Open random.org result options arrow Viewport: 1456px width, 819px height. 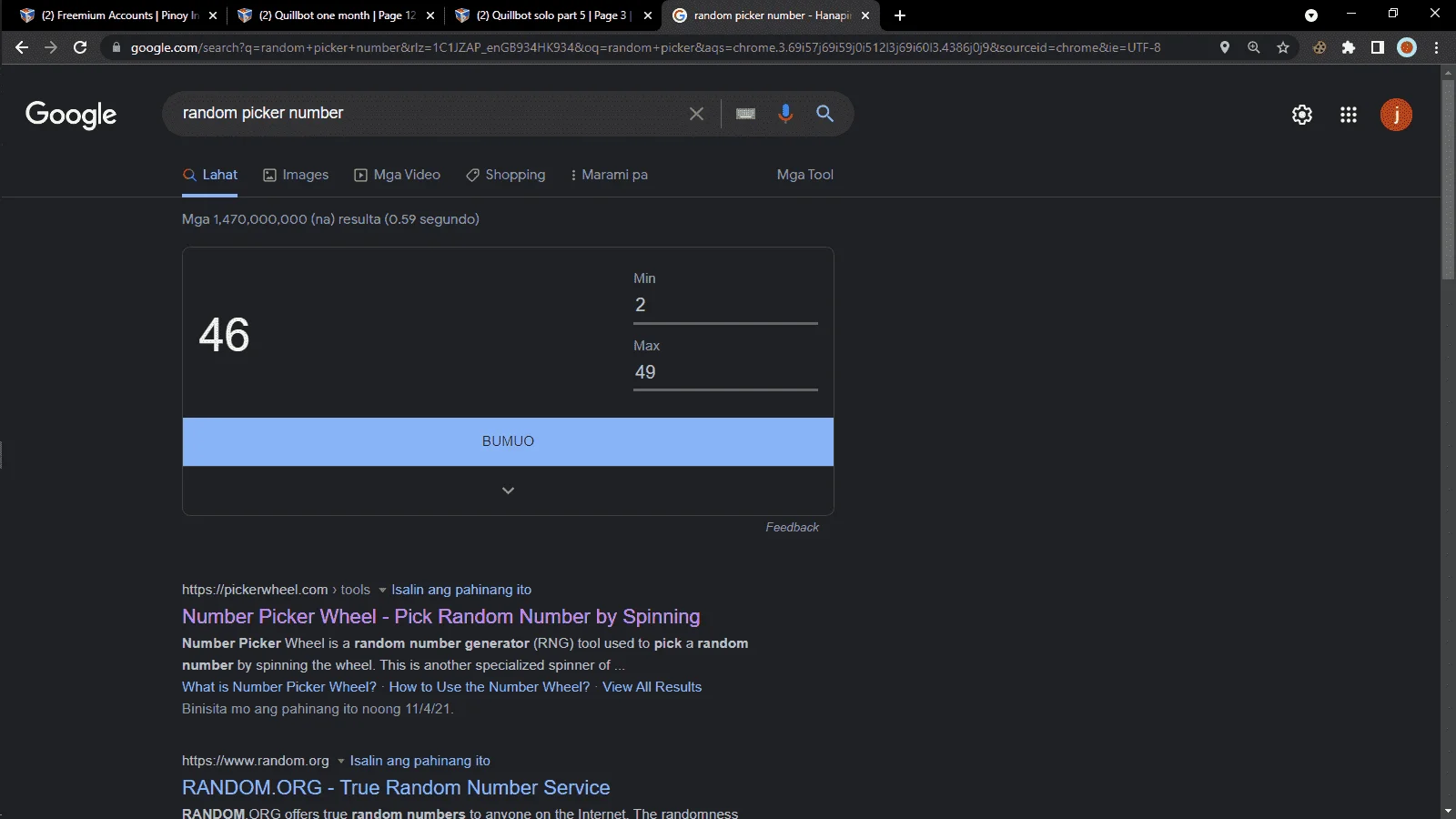tap(341, 761)
